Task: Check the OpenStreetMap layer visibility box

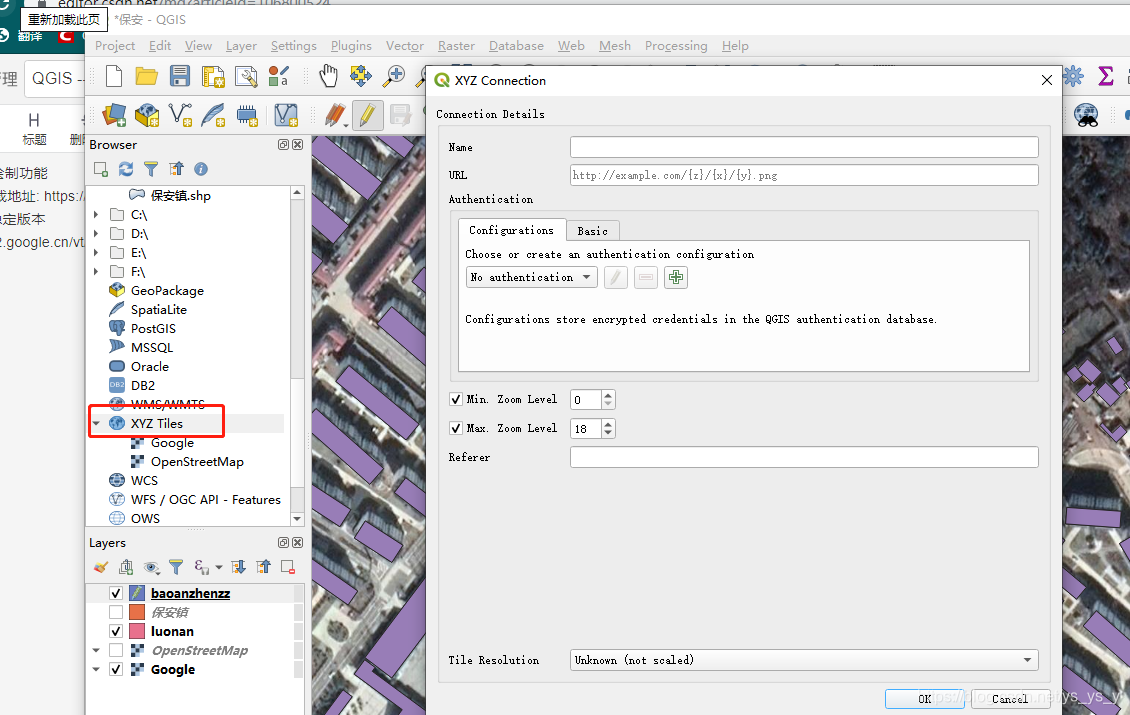Action: click(x=116, y=650)
